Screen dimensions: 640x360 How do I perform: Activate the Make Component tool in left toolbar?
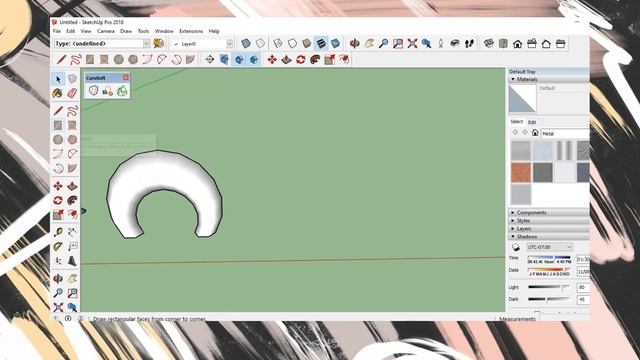72,78
